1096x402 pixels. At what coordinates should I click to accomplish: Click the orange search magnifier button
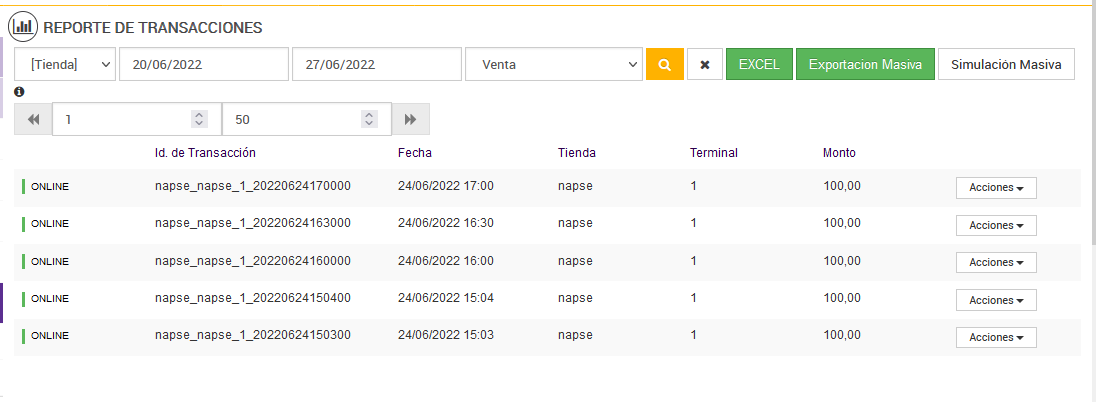pyautogui.click(x=664, y=64)
